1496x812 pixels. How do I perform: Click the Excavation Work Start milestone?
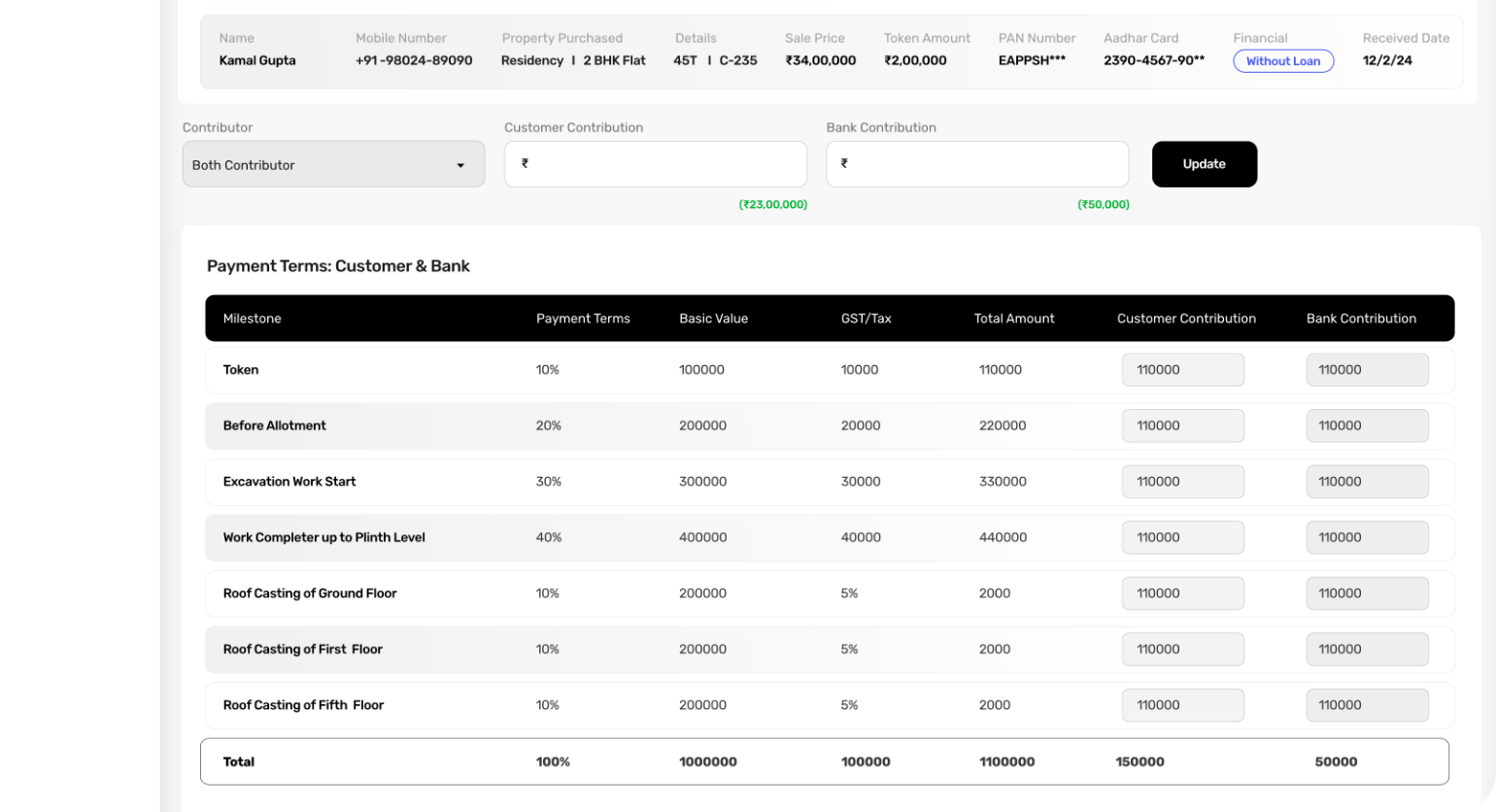(x=289, y=482)
